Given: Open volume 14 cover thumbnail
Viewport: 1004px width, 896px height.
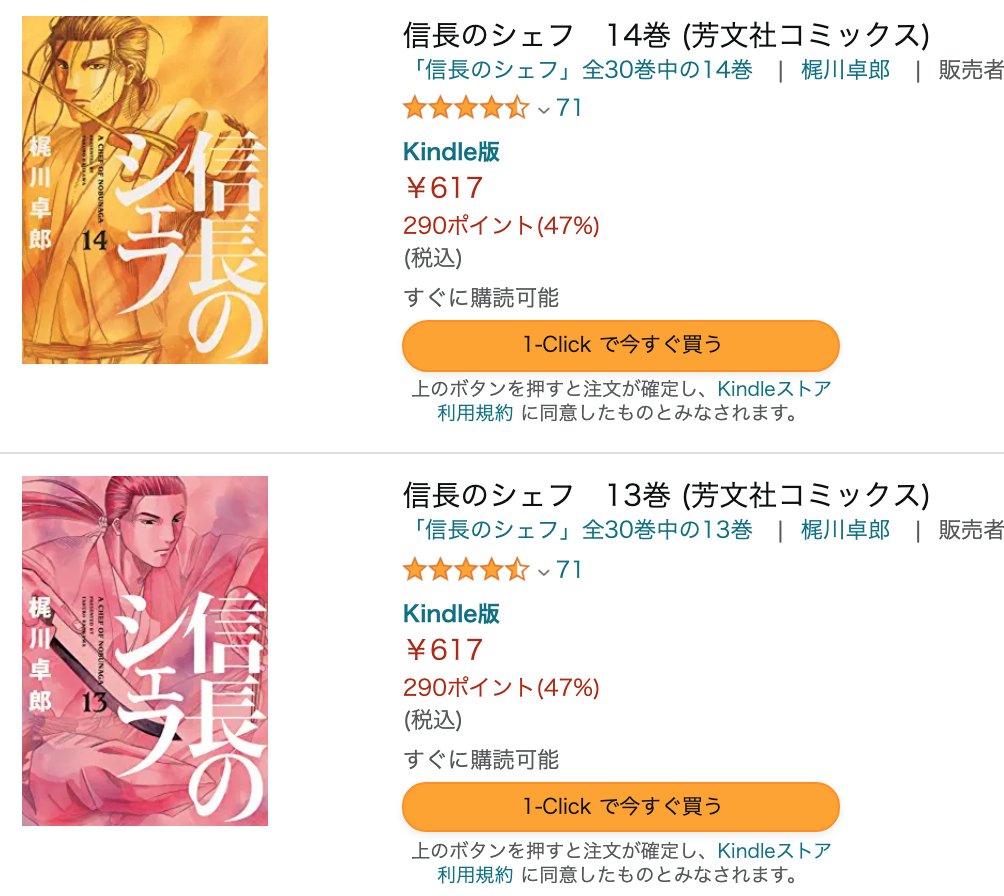Looking at the screenshot, I should [x=145, y=190].
